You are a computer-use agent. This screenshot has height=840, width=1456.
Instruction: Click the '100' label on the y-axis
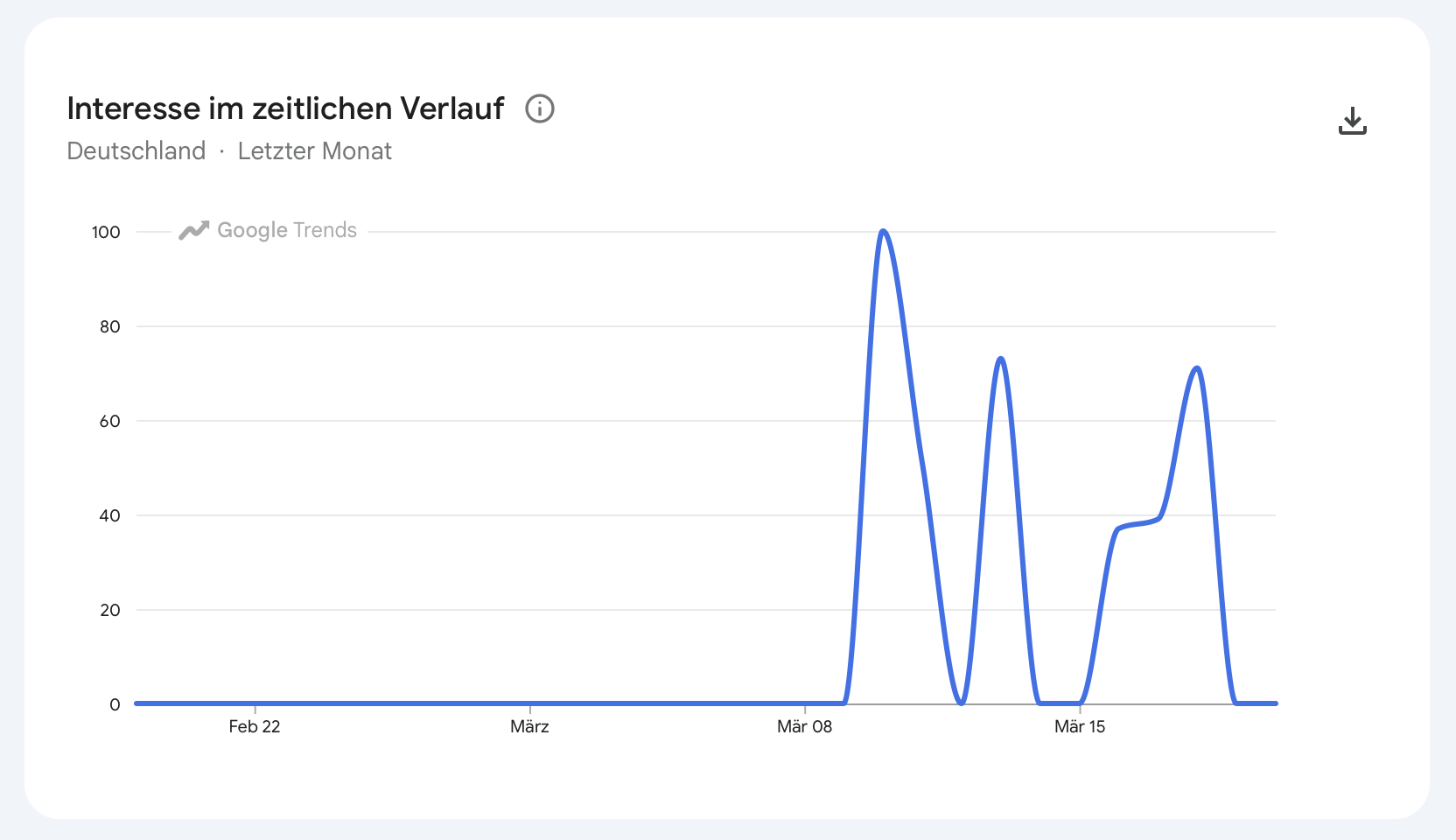105,232
